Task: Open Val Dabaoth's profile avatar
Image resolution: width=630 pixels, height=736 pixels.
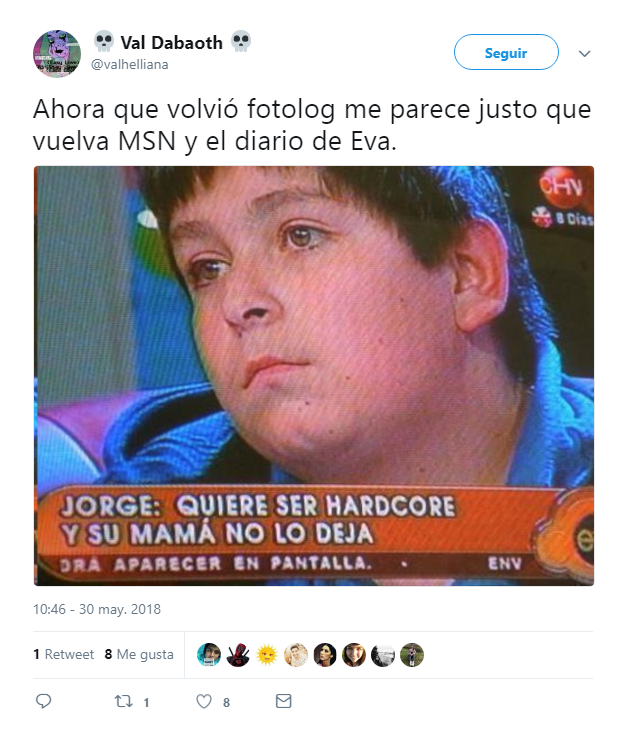Action: click(57, 54)
